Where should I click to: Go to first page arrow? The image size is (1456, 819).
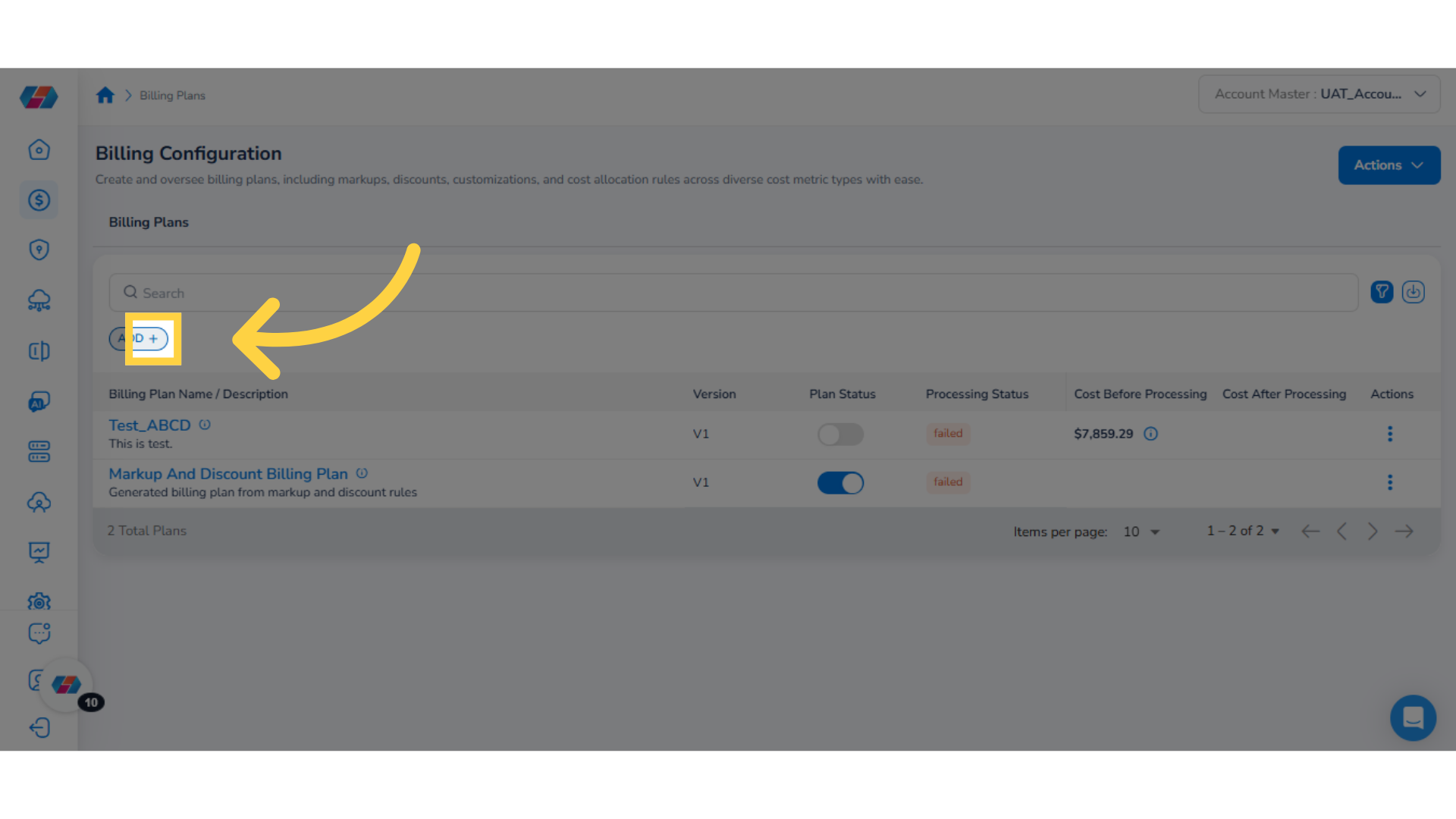[x=1310, y=532]
